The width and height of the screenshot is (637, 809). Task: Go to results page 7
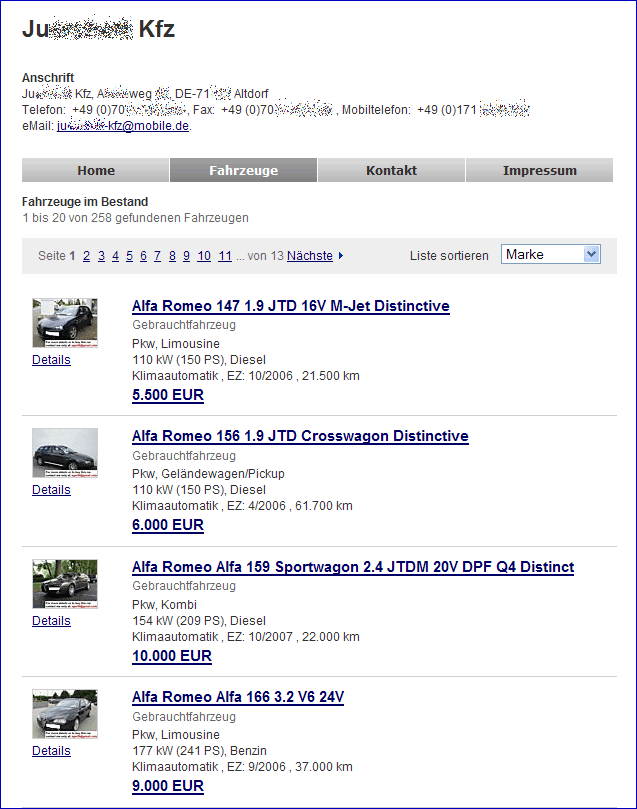pyautogui.click(x=157, y=256)
